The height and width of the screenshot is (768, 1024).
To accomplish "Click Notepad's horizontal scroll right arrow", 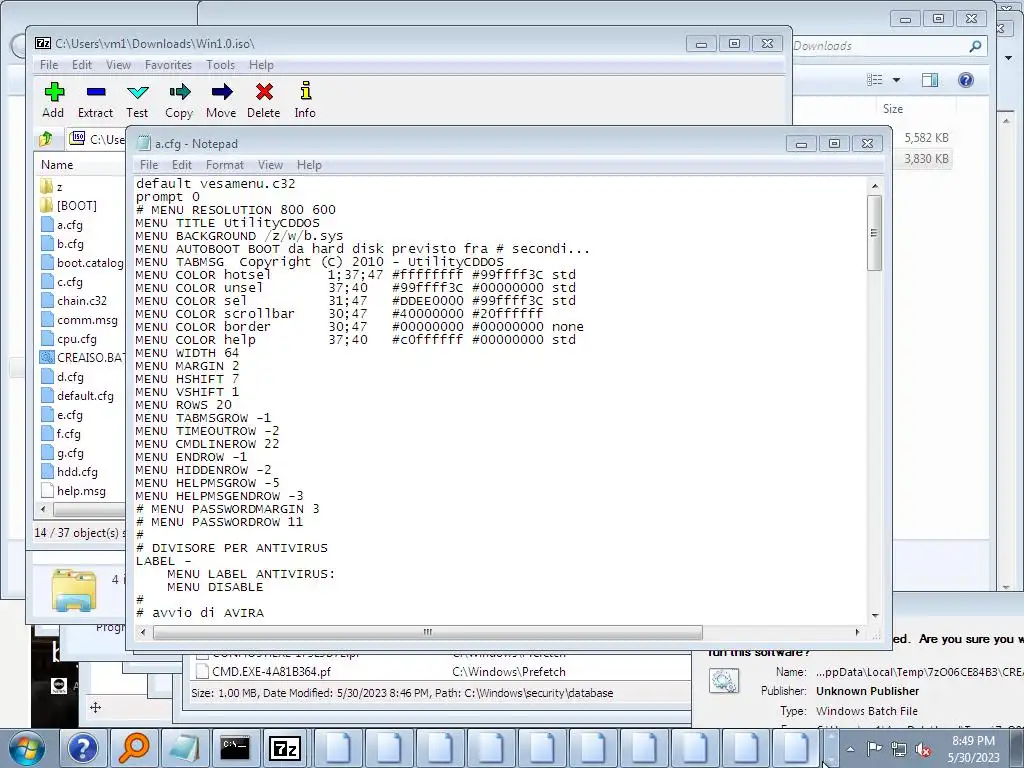I will [x=857, y=632].
